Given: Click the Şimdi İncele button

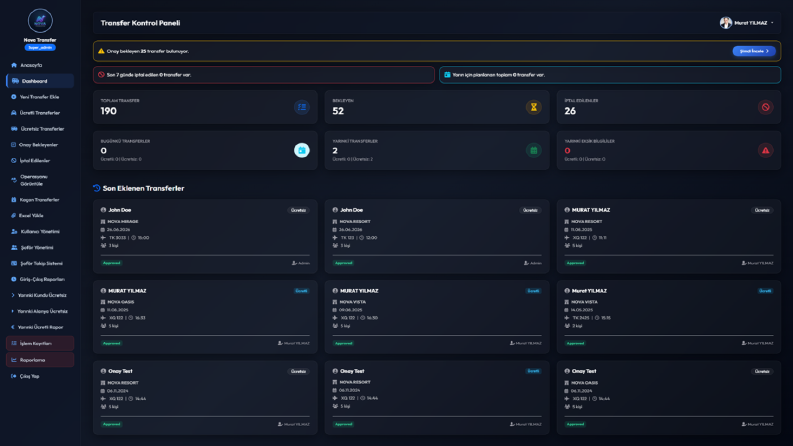Looking at the screenshot, I should (754, 51).
